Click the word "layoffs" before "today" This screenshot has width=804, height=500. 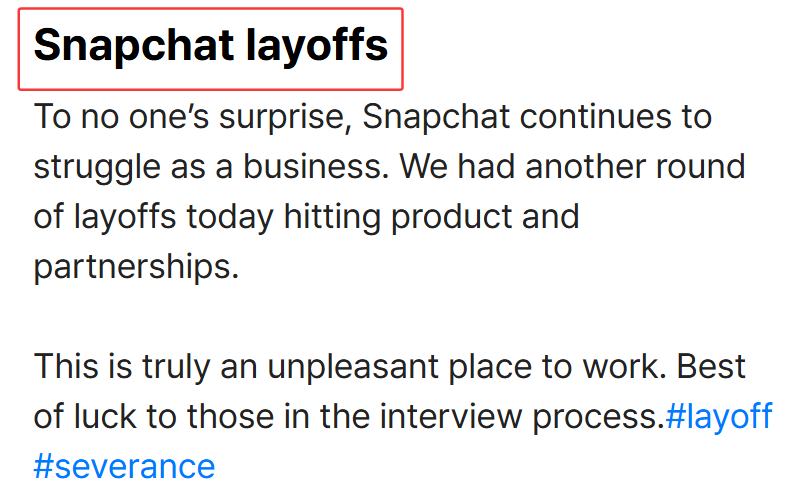[125, 217]
